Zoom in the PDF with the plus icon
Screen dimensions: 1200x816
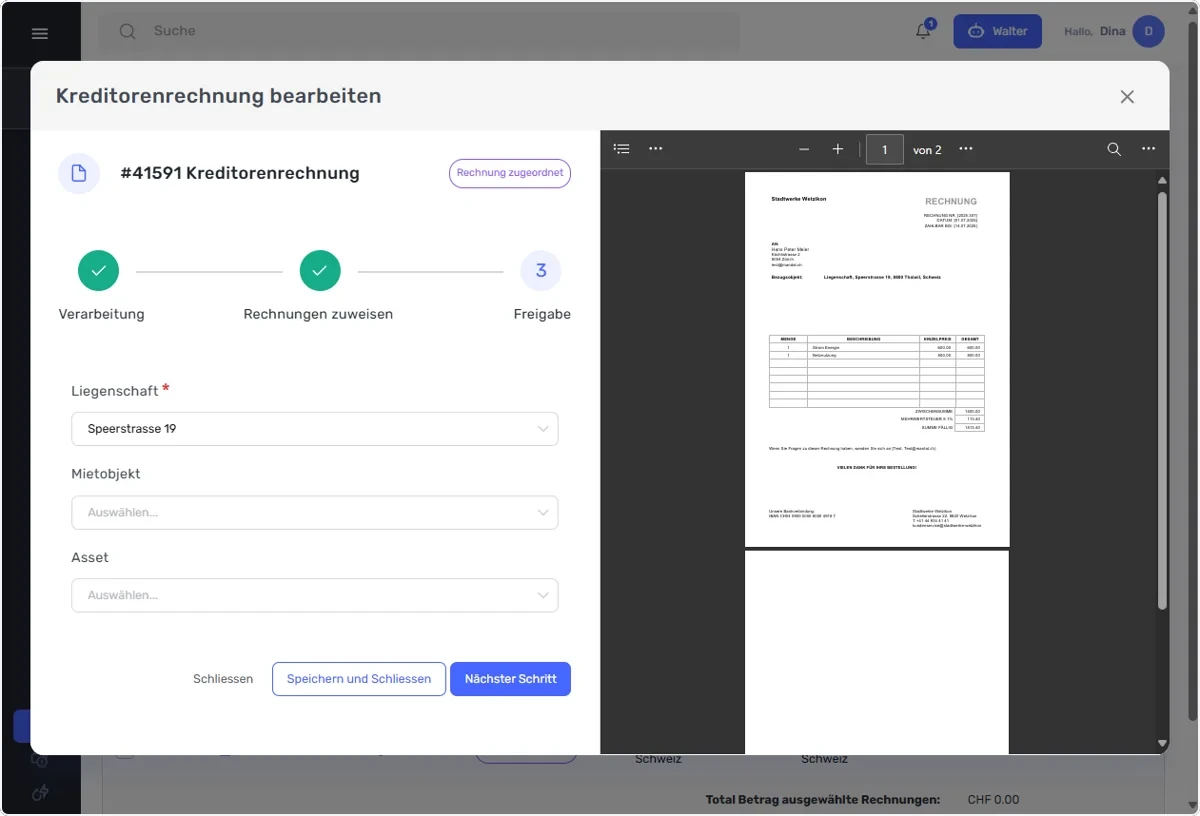pyautogui.click(x=838, y=149)
